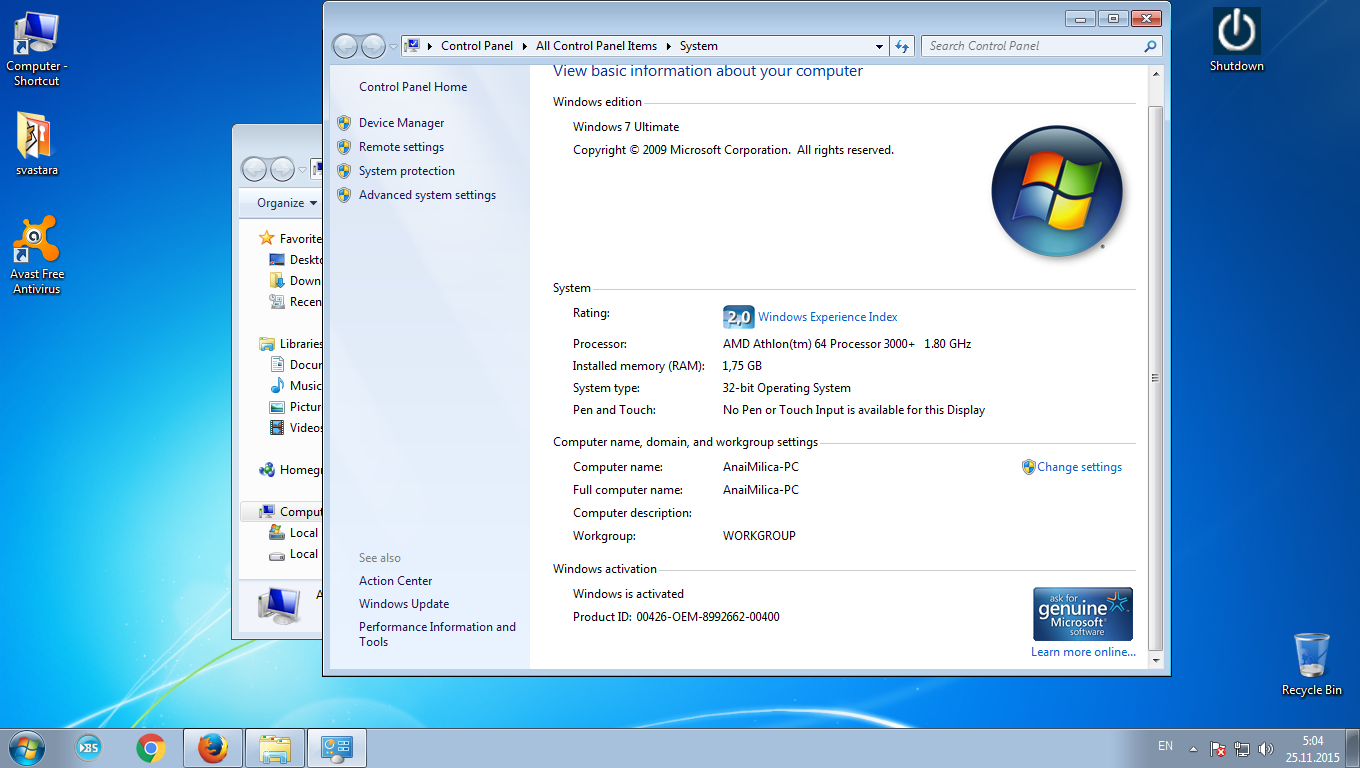Show hidden icons in the system tray

click(x=1193, y=748)
